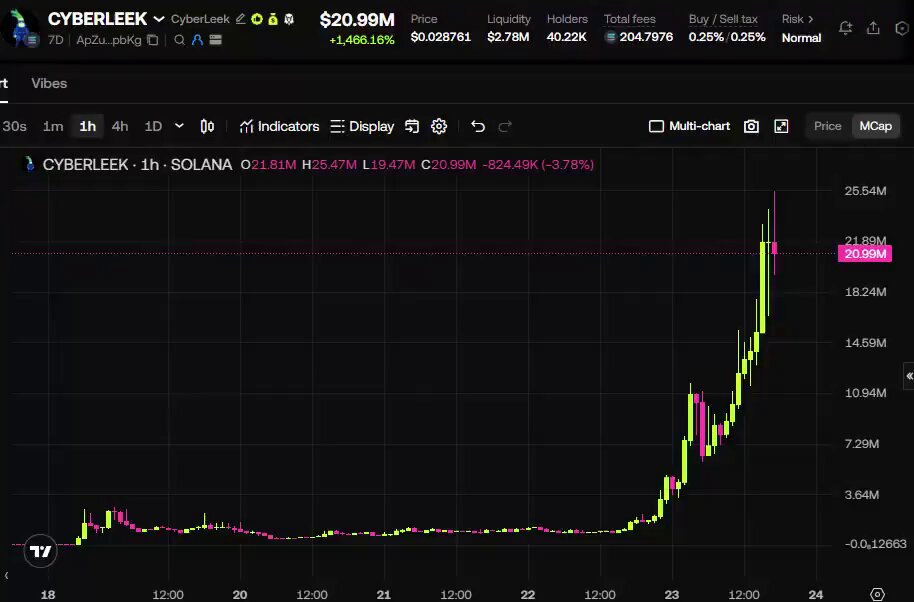
Task: Click the share upload icon
Action: pyautogui.click(x=873, y=28)
